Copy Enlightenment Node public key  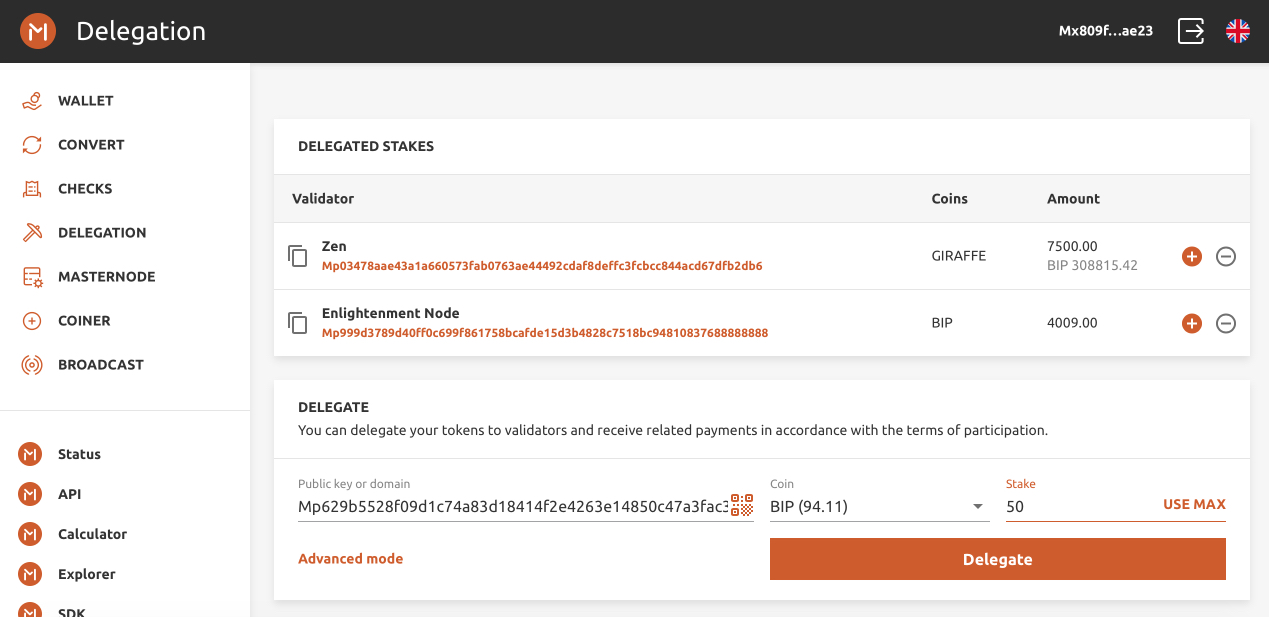coord(298,323)
